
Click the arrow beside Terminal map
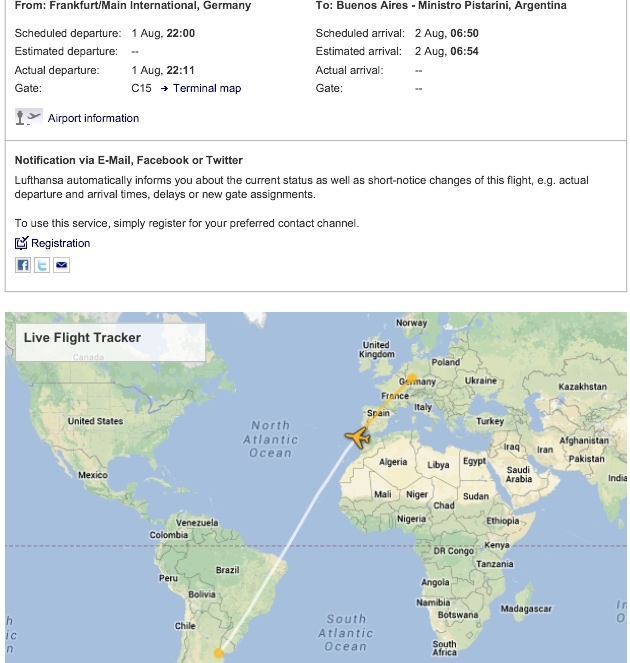coord(164,88)
